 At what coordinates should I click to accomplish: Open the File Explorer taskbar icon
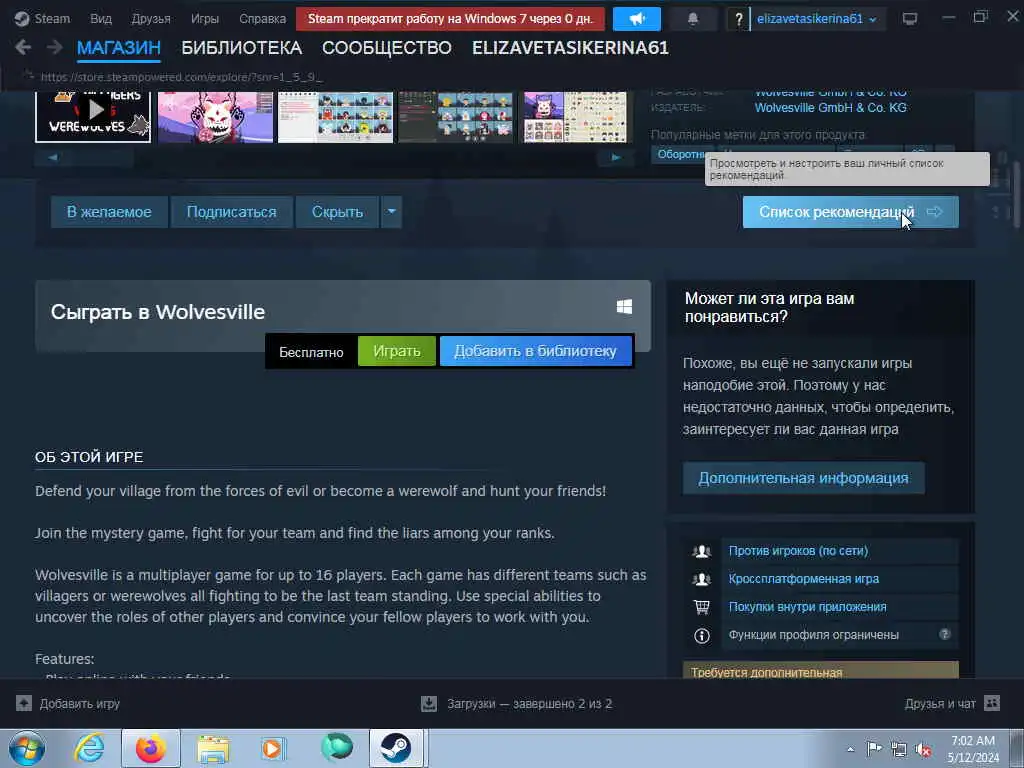[x=214, y=748]
